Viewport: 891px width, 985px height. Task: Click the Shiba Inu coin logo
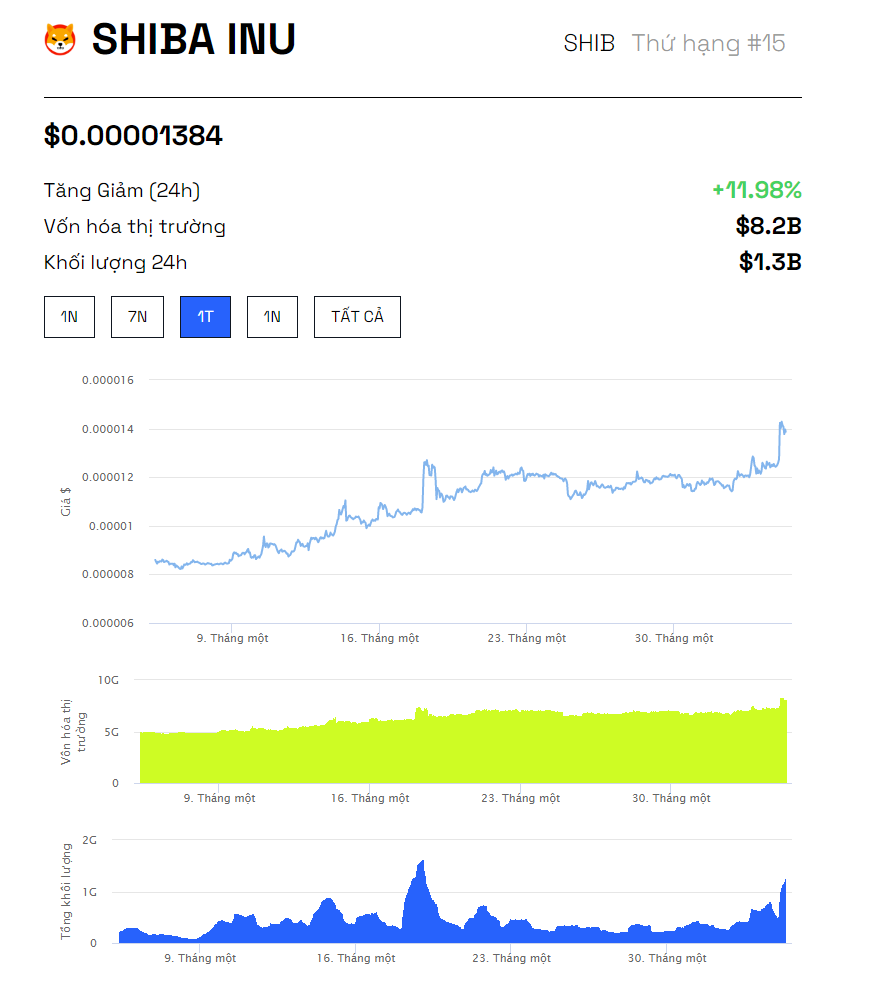tap(60, 40)
